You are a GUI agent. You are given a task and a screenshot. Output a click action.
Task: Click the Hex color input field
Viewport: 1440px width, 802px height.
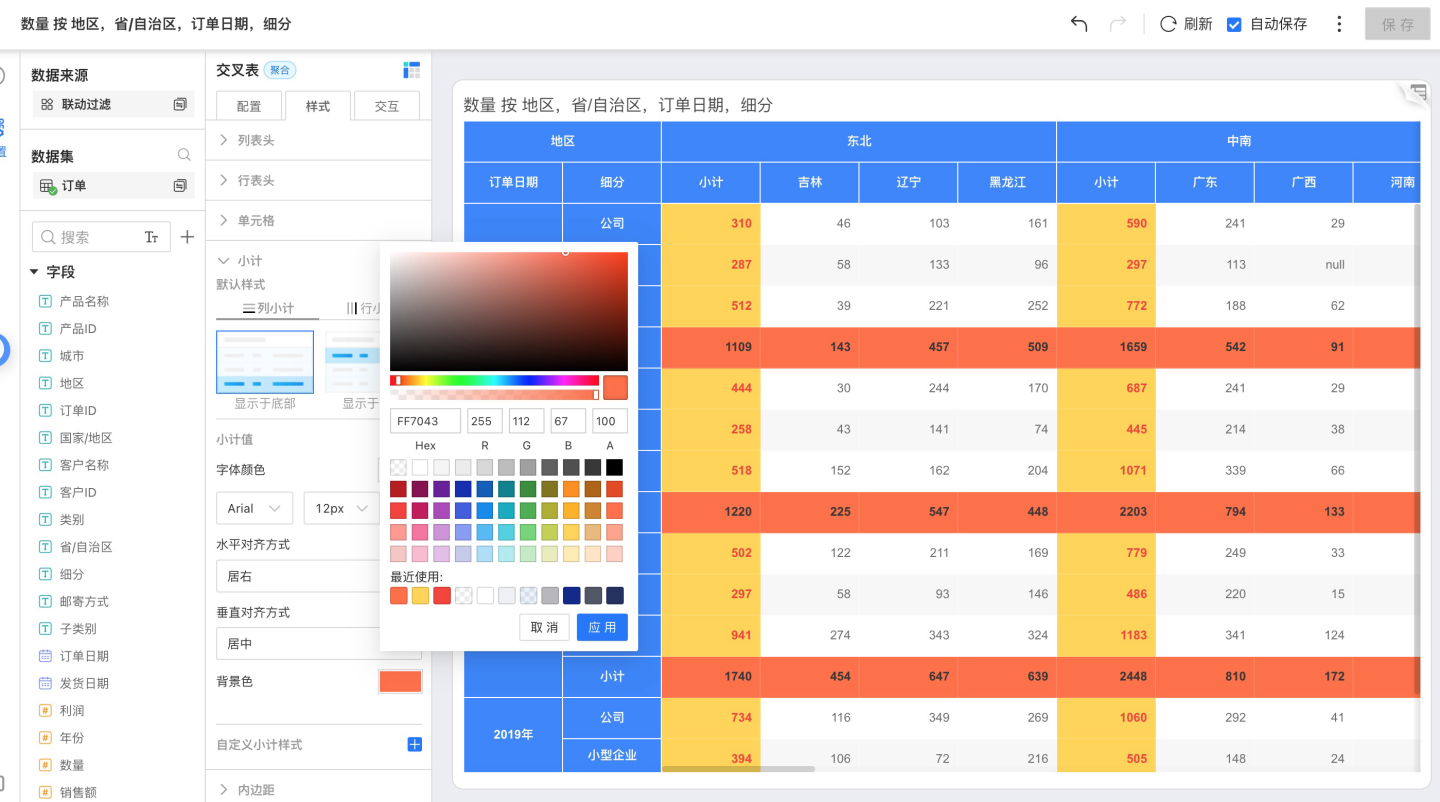point(425,421)
